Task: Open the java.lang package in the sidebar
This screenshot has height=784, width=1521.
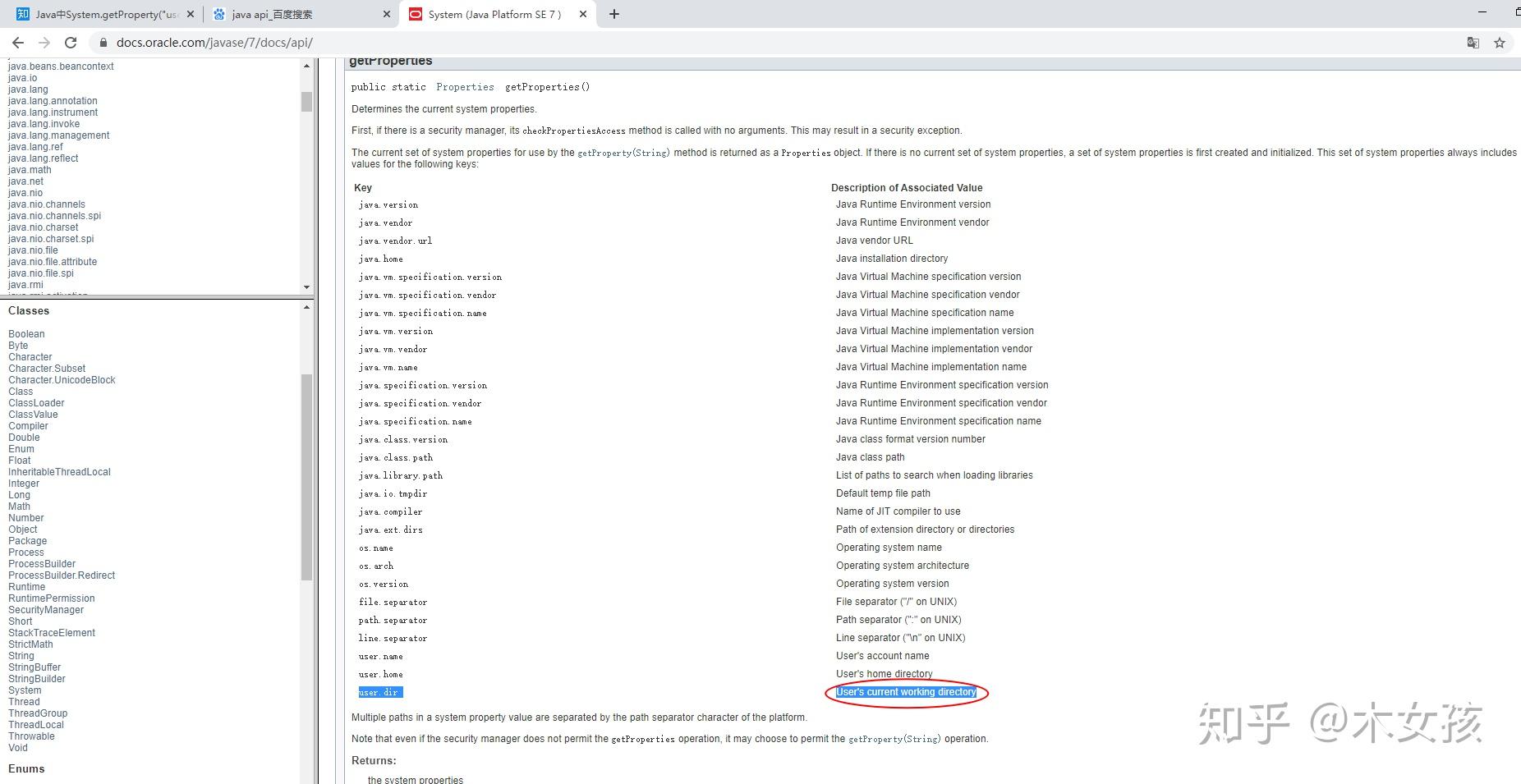Action: pos(27,89)
